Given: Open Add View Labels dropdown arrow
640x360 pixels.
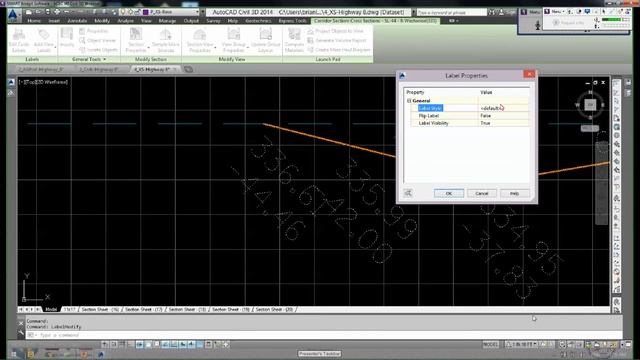Looking at the screenshot, I should (x=55, y=48).
